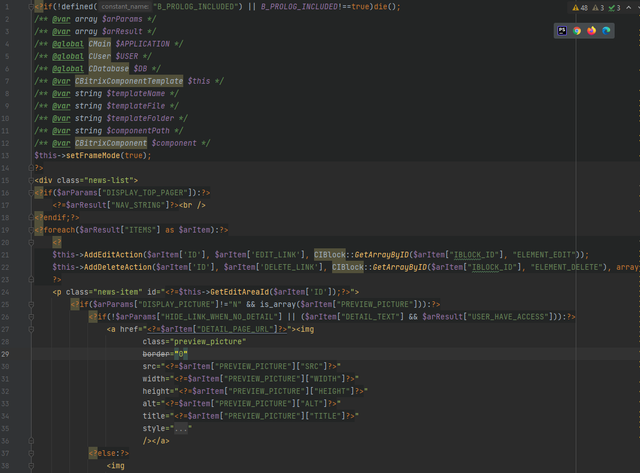This screenshot has width=640, height=473.
Task: Collapse the anchor tag fold at line 27
Action: 31,329
